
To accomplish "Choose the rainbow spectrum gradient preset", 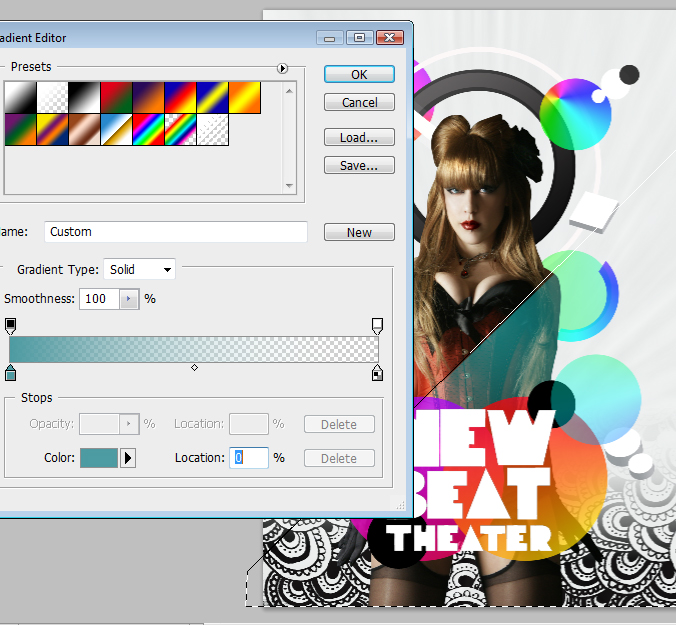I will [148, 129].
